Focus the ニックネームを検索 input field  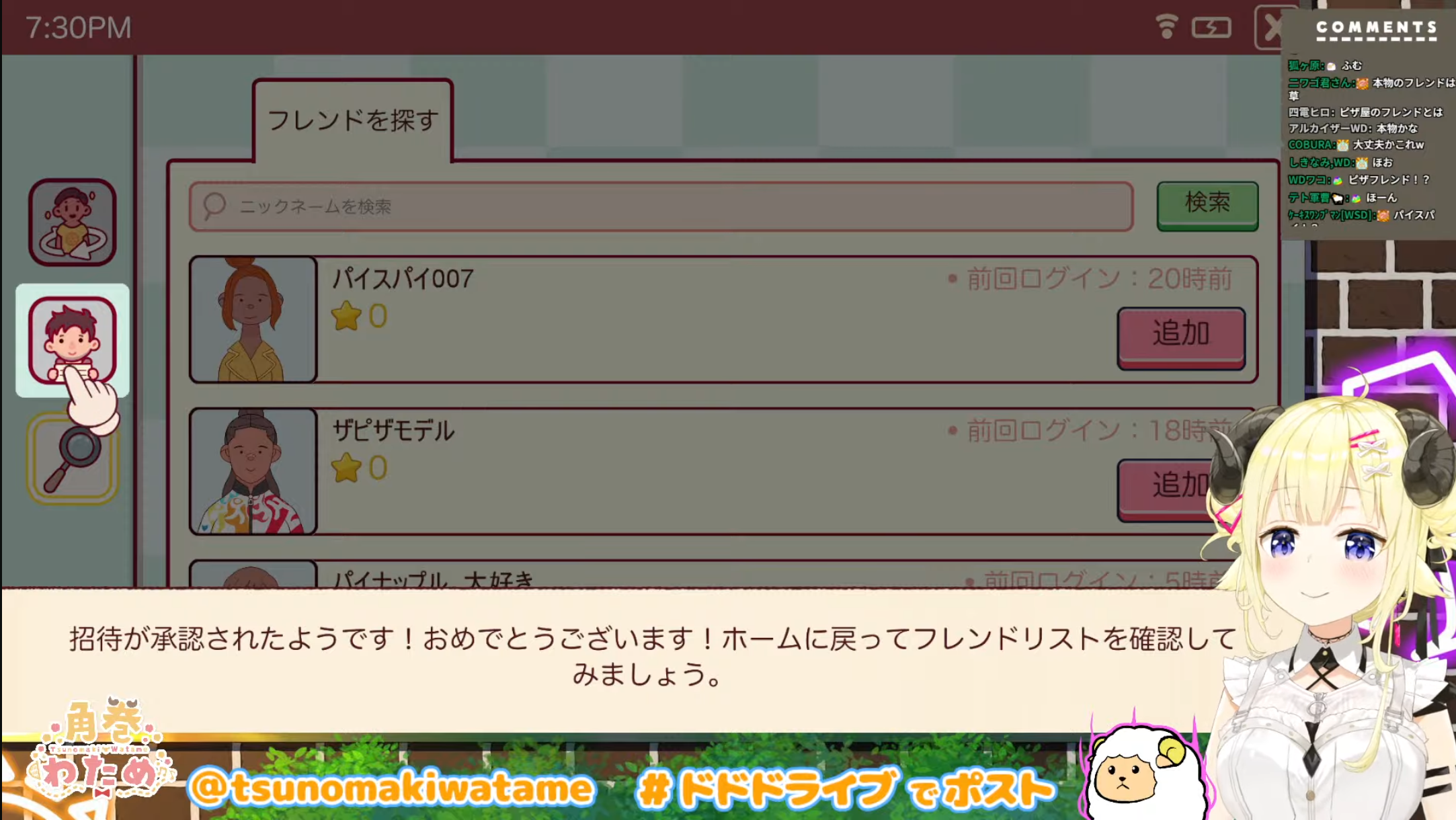pos(661,206)
